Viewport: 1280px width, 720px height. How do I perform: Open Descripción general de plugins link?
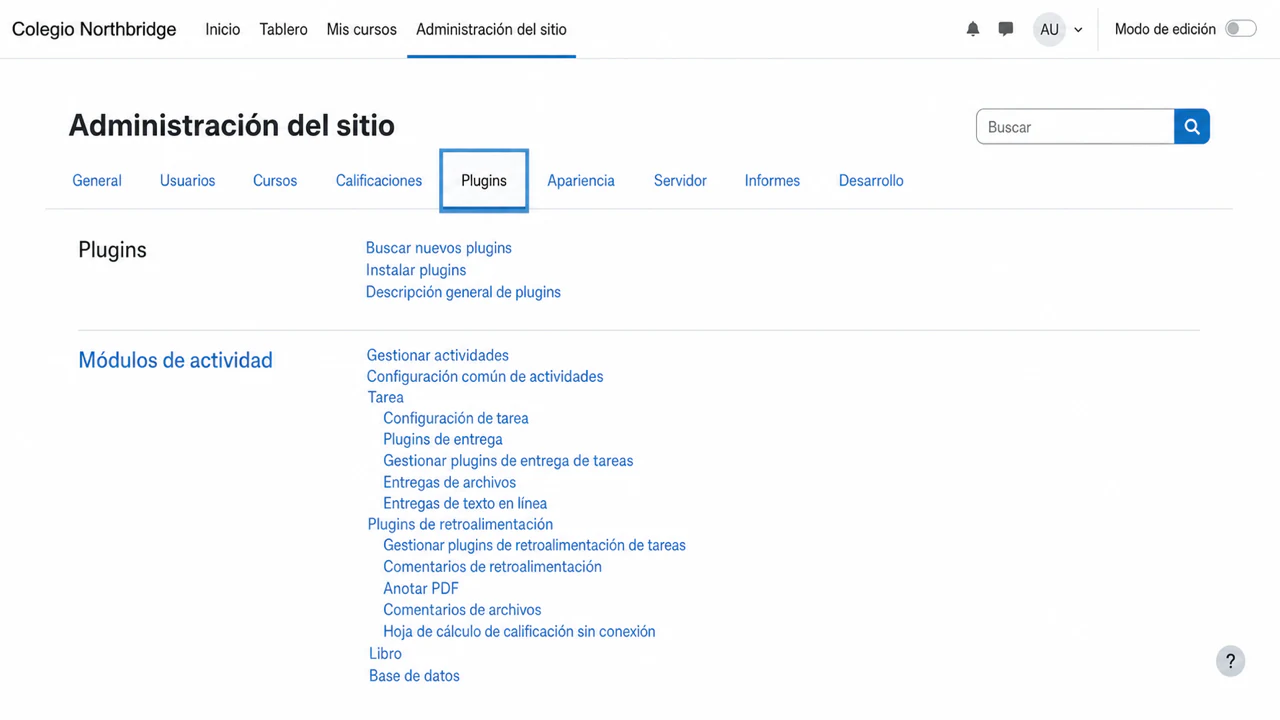coord(463,292)
